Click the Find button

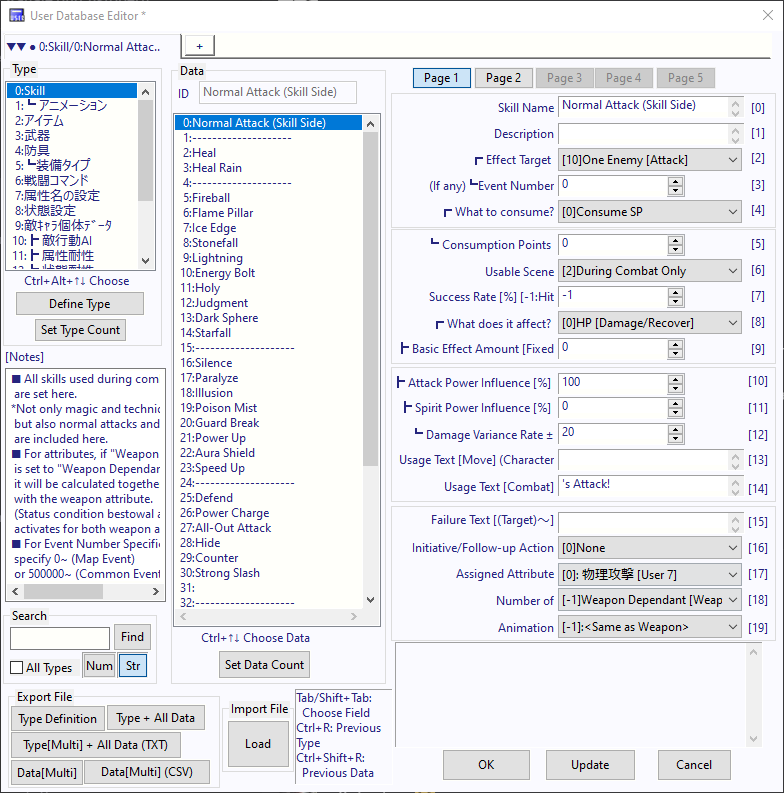(133, 637)
